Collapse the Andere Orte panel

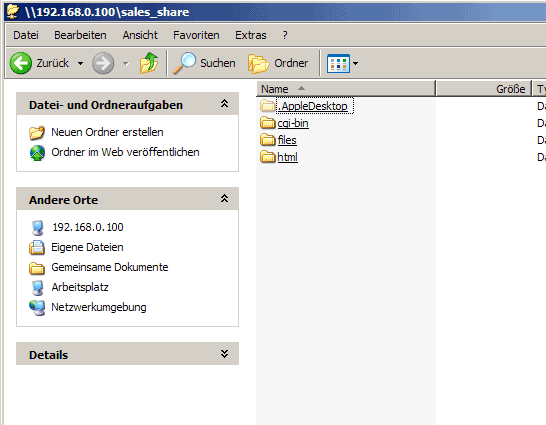click(x=225, y=199)
